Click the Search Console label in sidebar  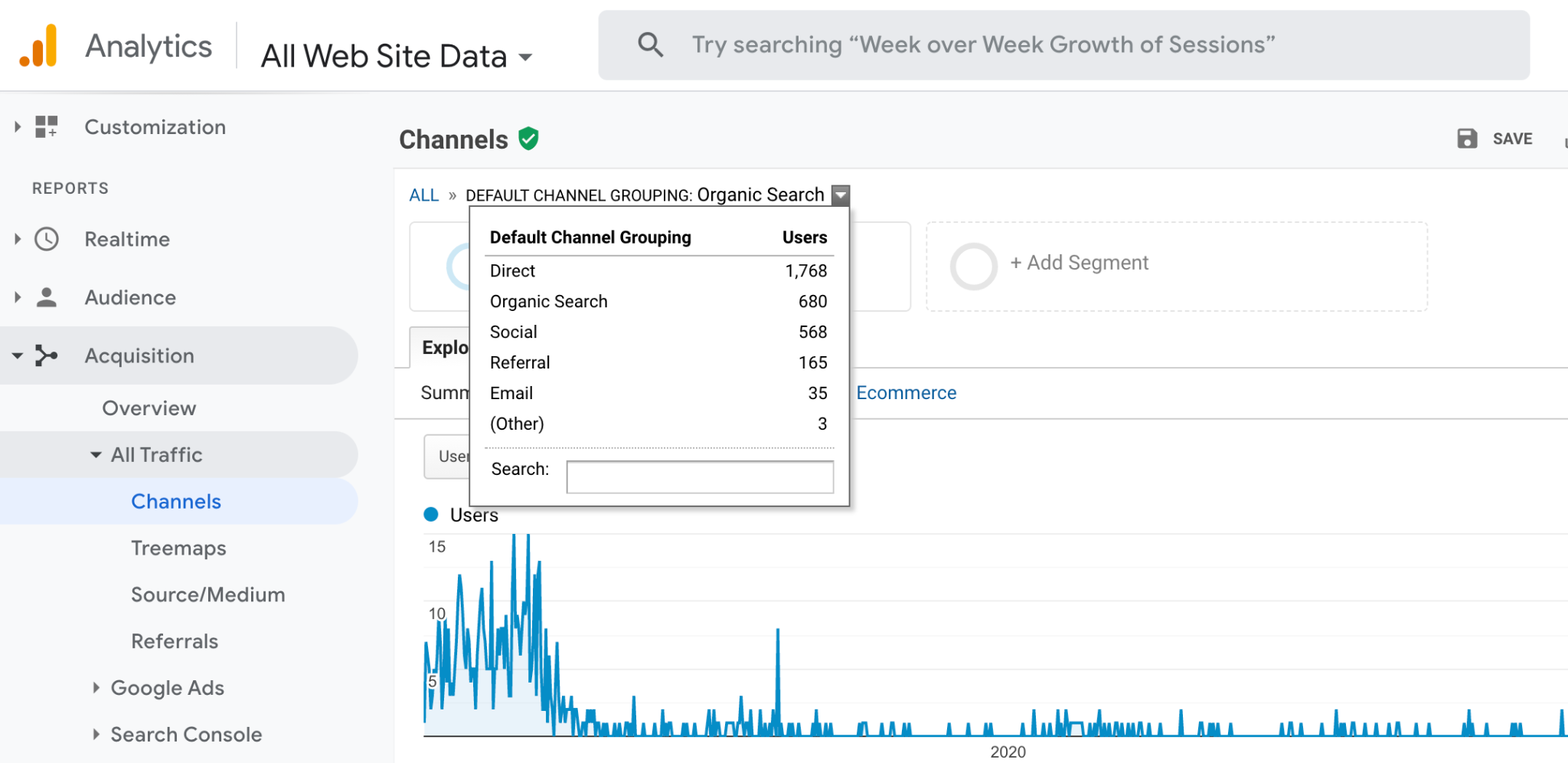point(186,735)
